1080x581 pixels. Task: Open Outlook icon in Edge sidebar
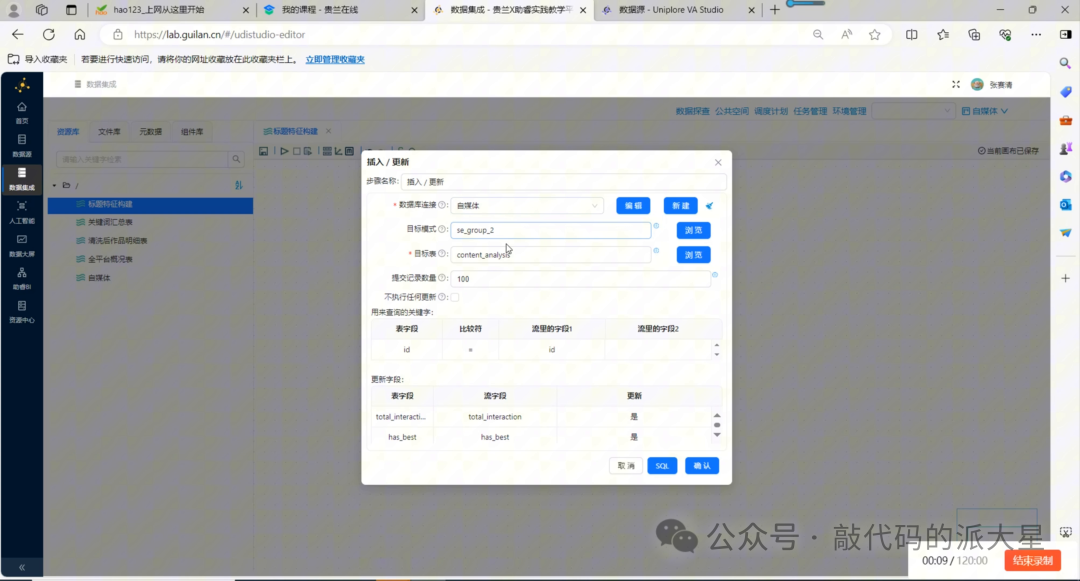(1066, 204)
